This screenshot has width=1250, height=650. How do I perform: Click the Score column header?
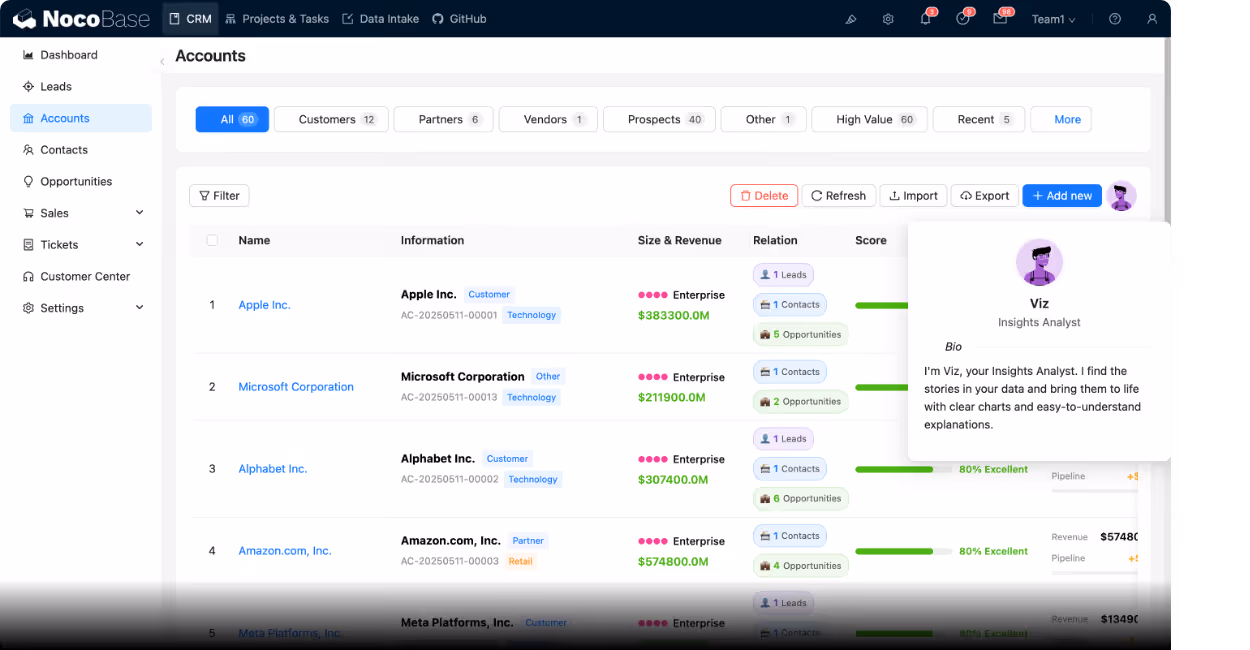point(871,240)
